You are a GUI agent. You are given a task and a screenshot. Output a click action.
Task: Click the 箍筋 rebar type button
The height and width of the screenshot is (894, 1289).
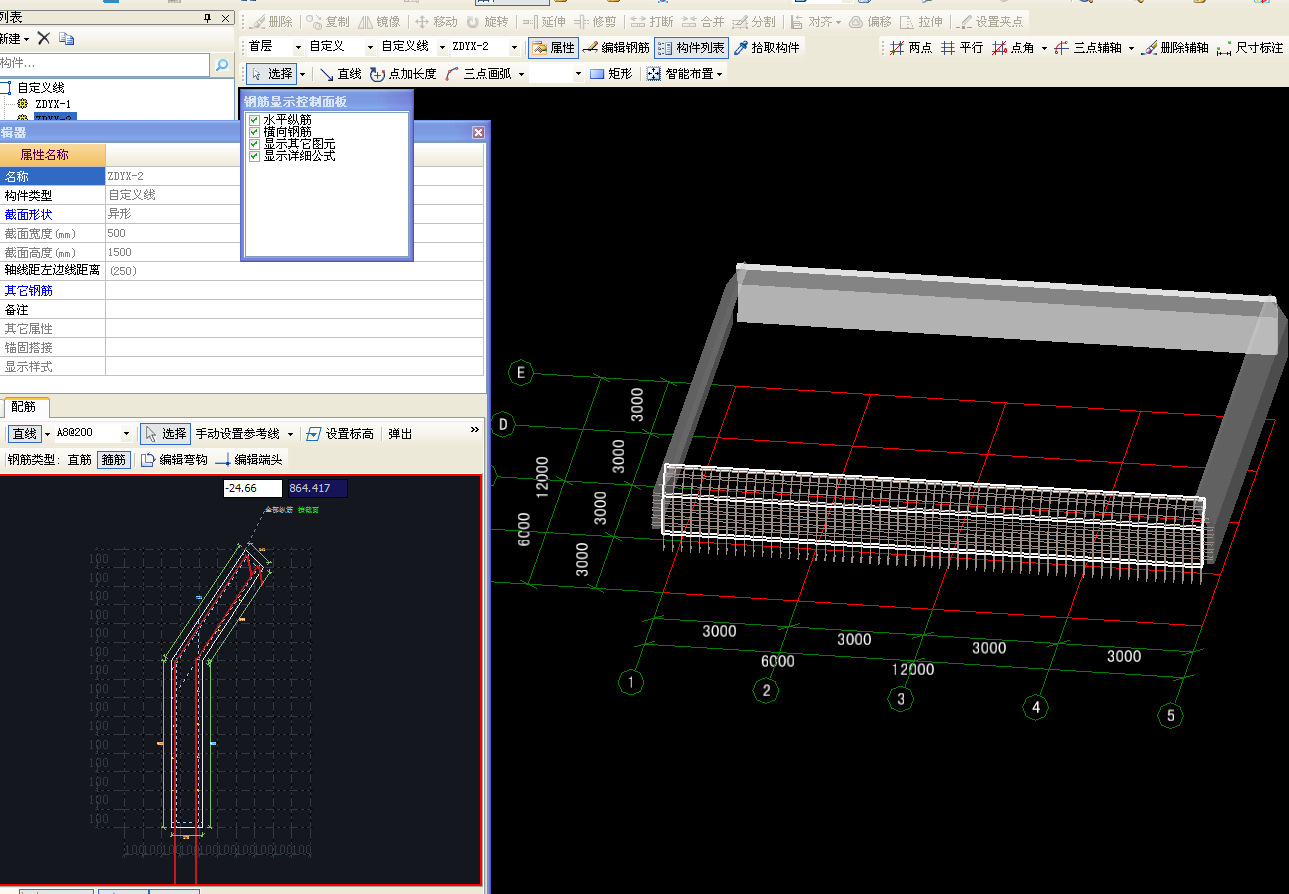pos(113,460)
